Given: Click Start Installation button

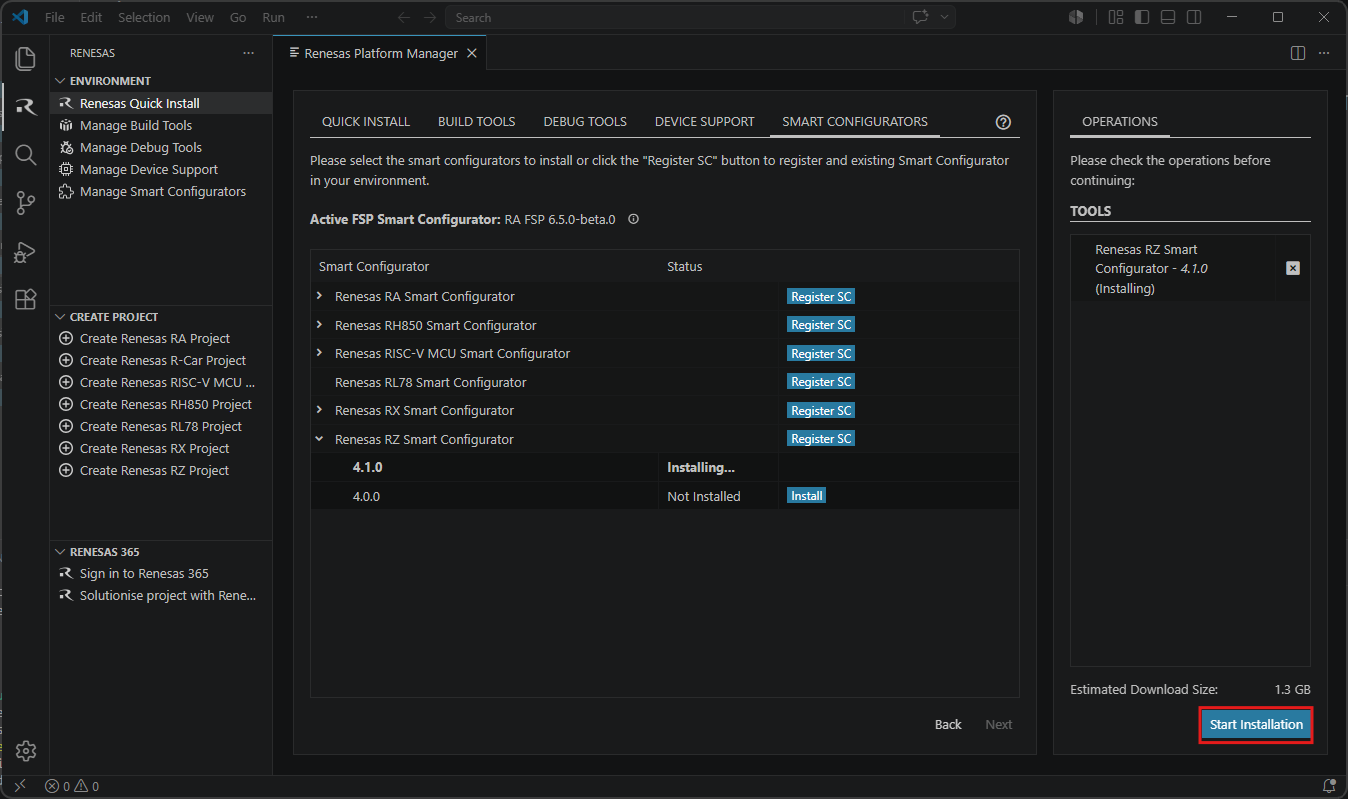Looking at the screenshot, I should (x=1256, y=725).
